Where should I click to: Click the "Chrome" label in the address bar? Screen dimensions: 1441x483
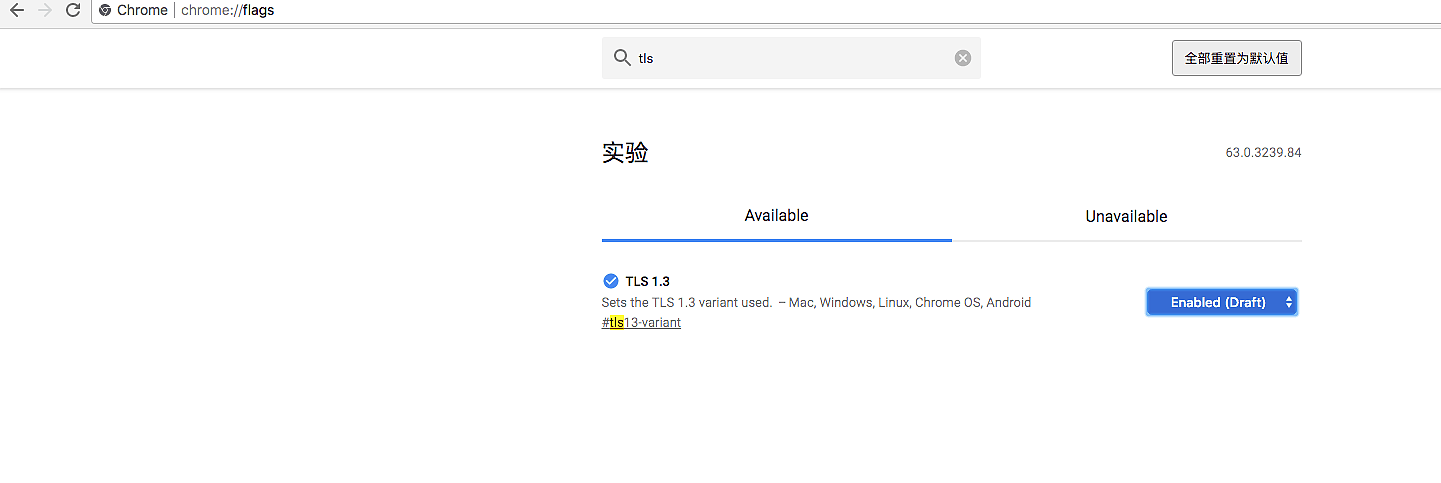tap(142, 11)
